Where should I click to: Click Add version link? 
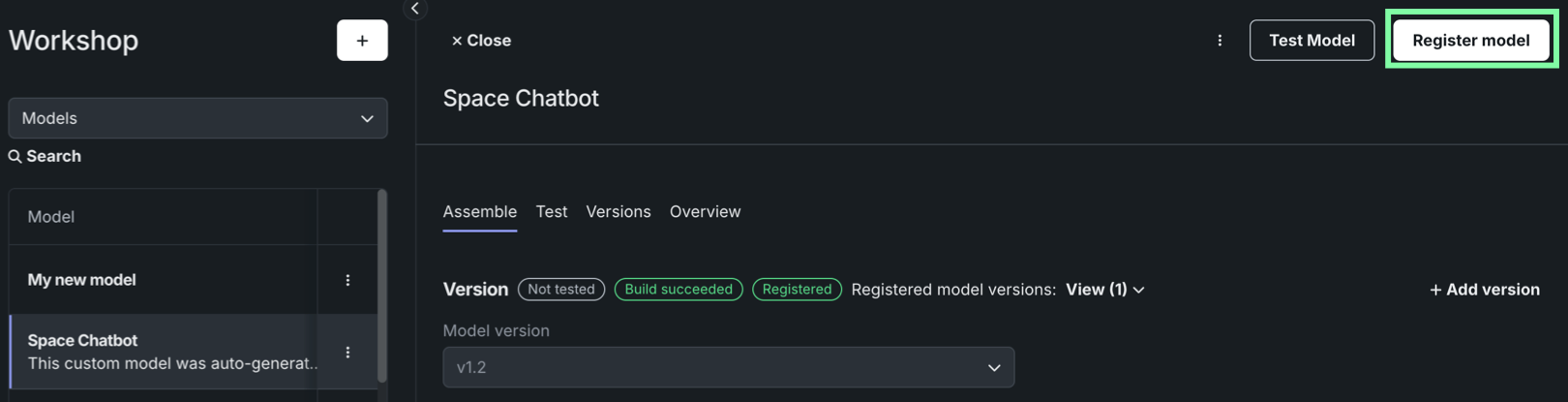[1484, 290]
